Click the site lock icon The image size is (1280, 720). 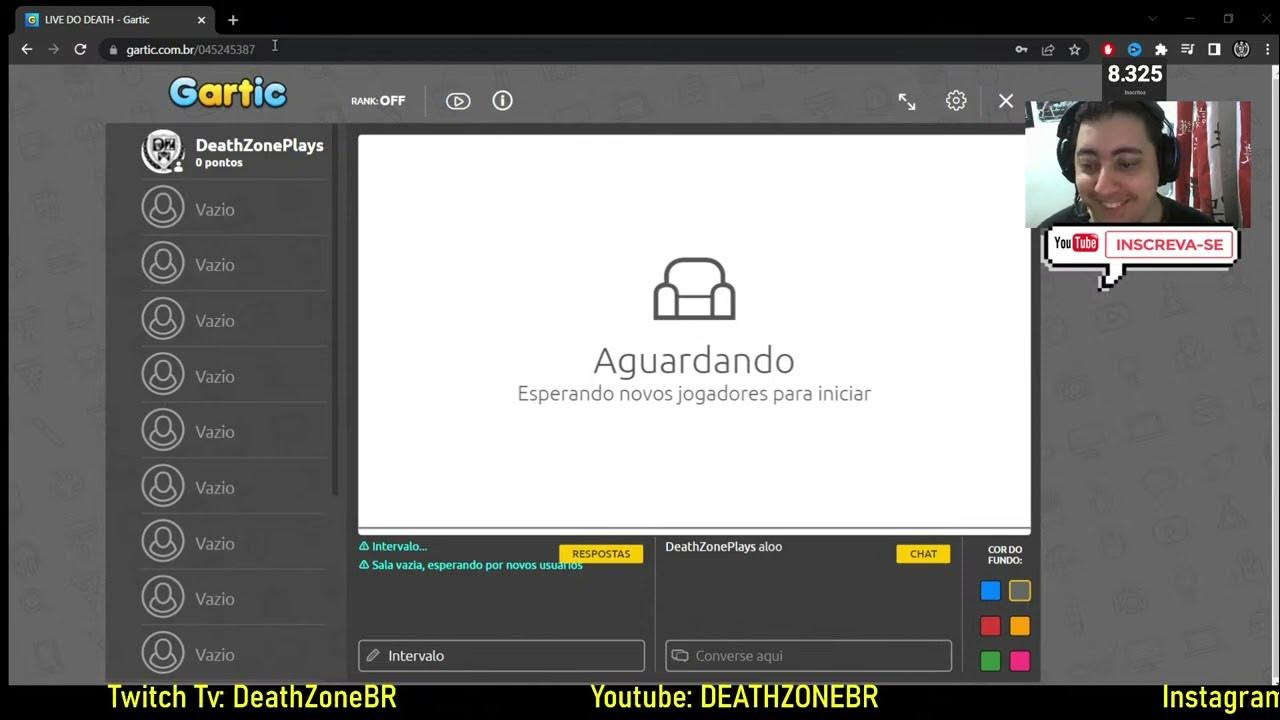[x=113, y=50]
